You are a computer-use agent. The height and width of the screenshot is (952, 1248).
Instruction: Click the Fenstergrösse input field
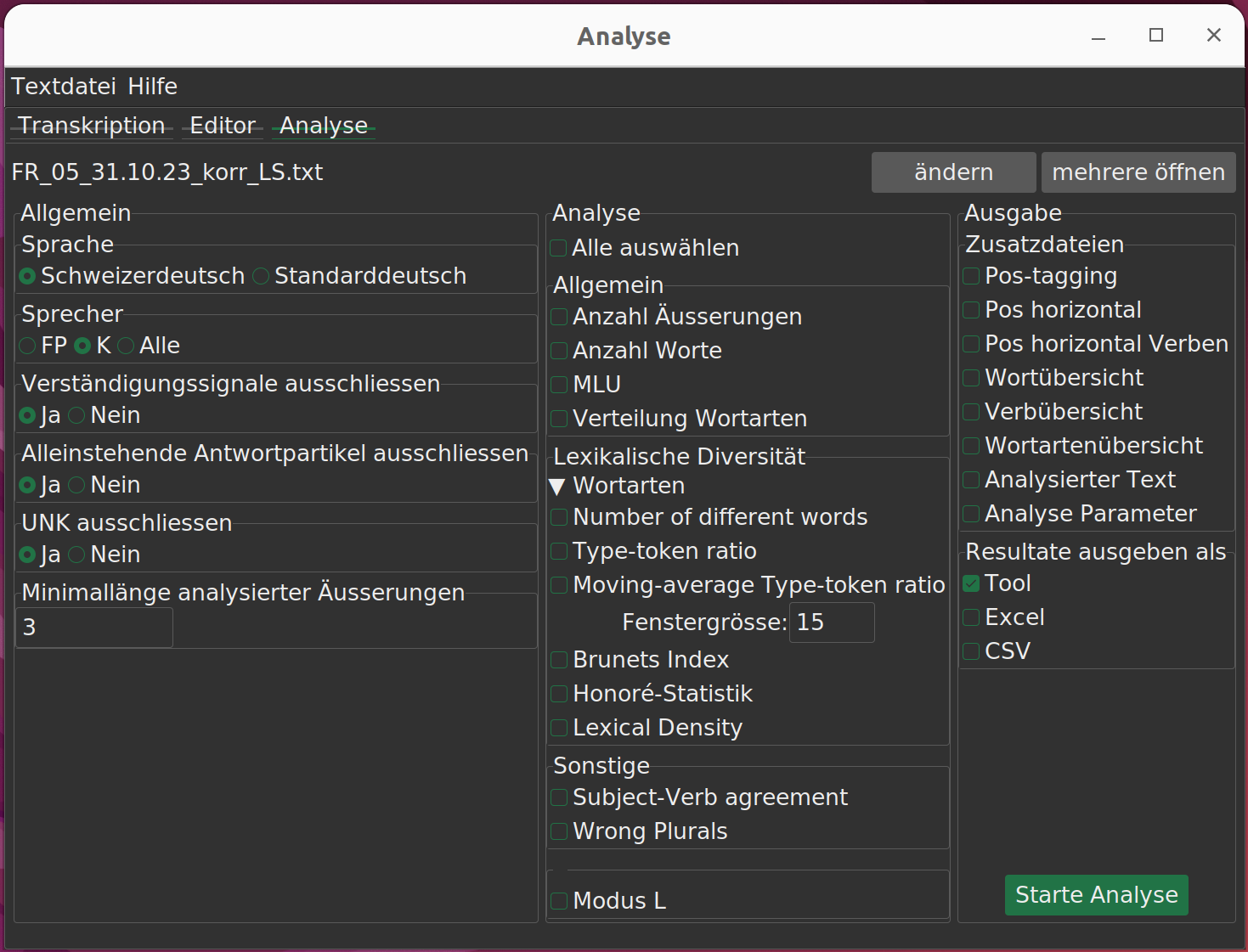[831, 622]
